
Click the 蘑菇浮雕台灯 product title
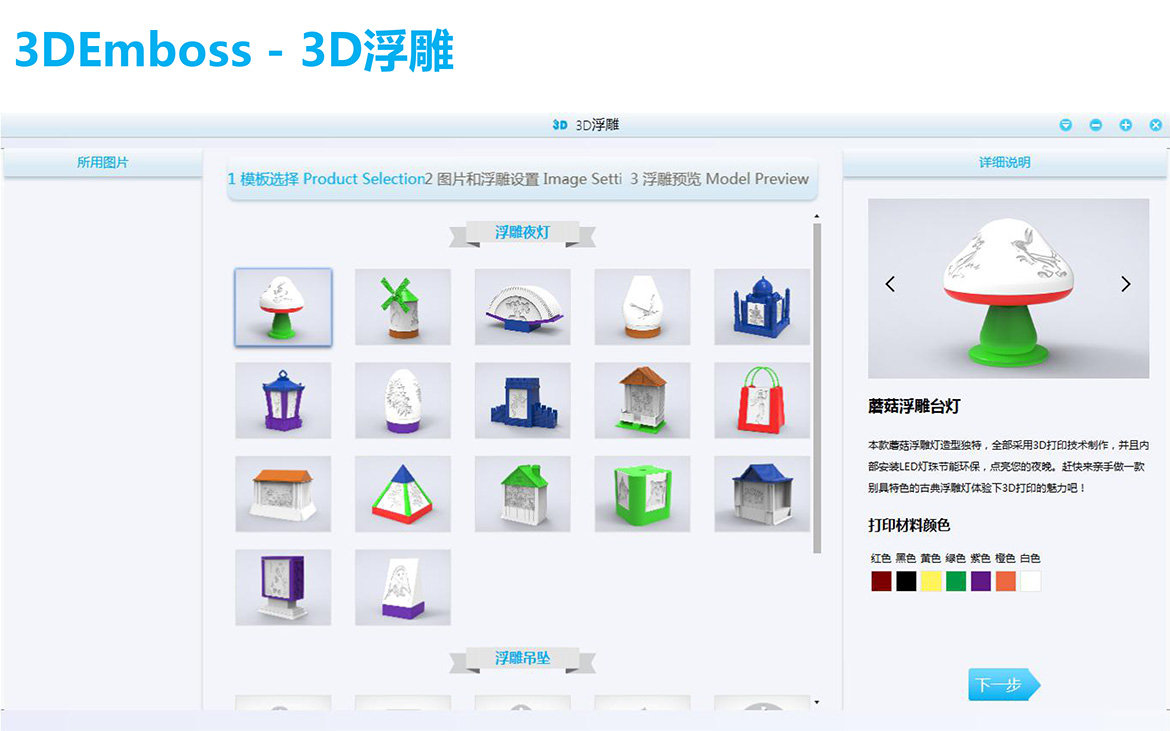click(x=914, y=407)
